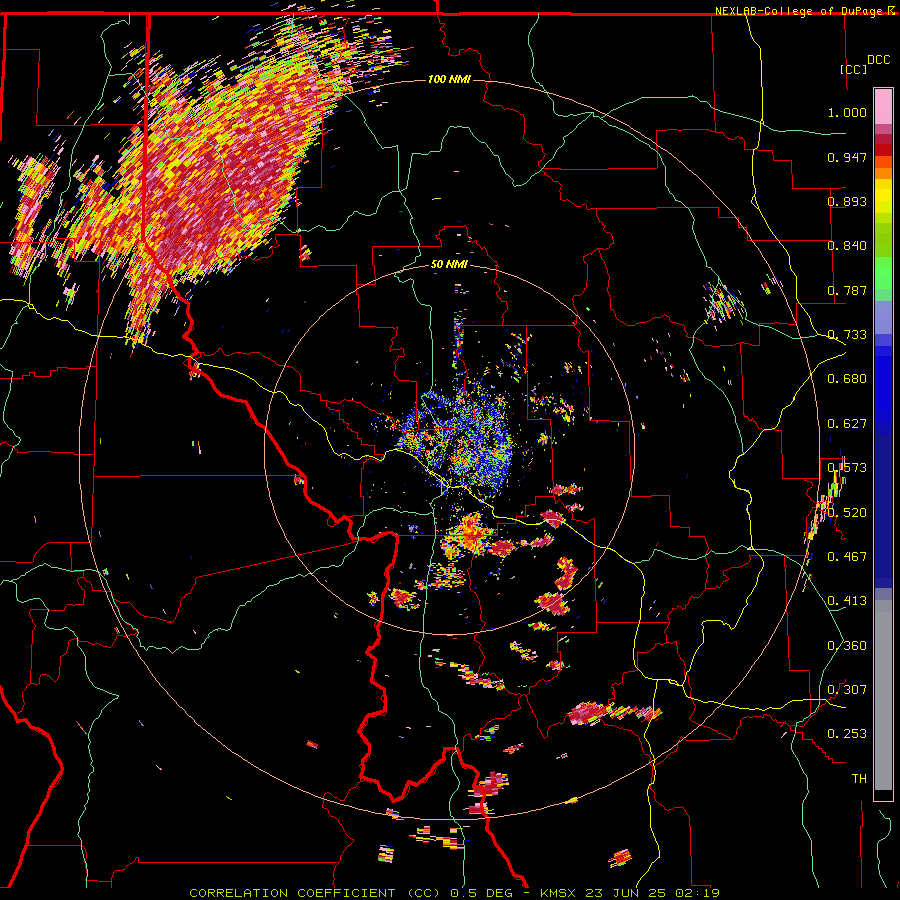Click the [CC] units label
900x900 pixels.
point(853,69)
